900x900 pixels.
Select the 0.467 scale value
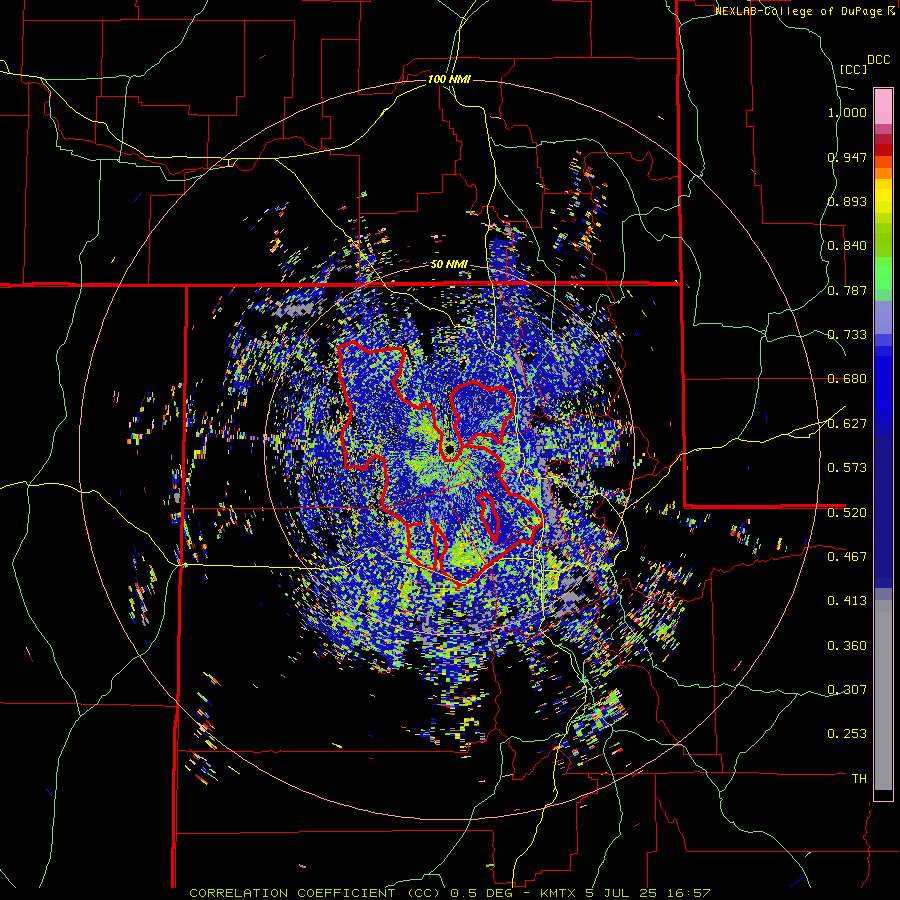(x=847, y=557)
